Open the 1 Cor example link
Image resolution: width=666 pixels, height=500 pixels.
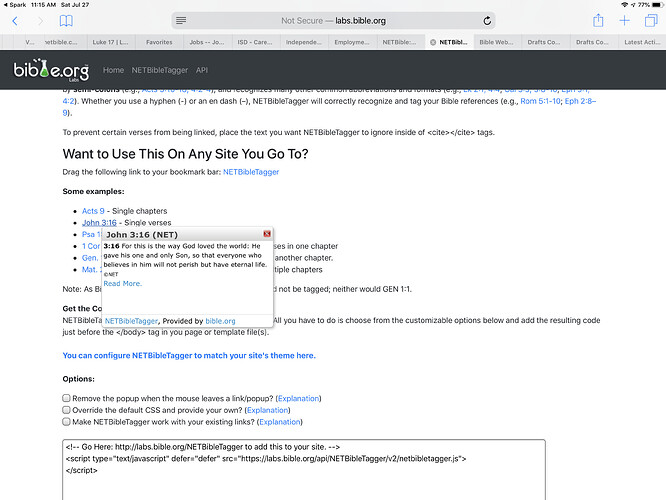click(x=91, y=246)
